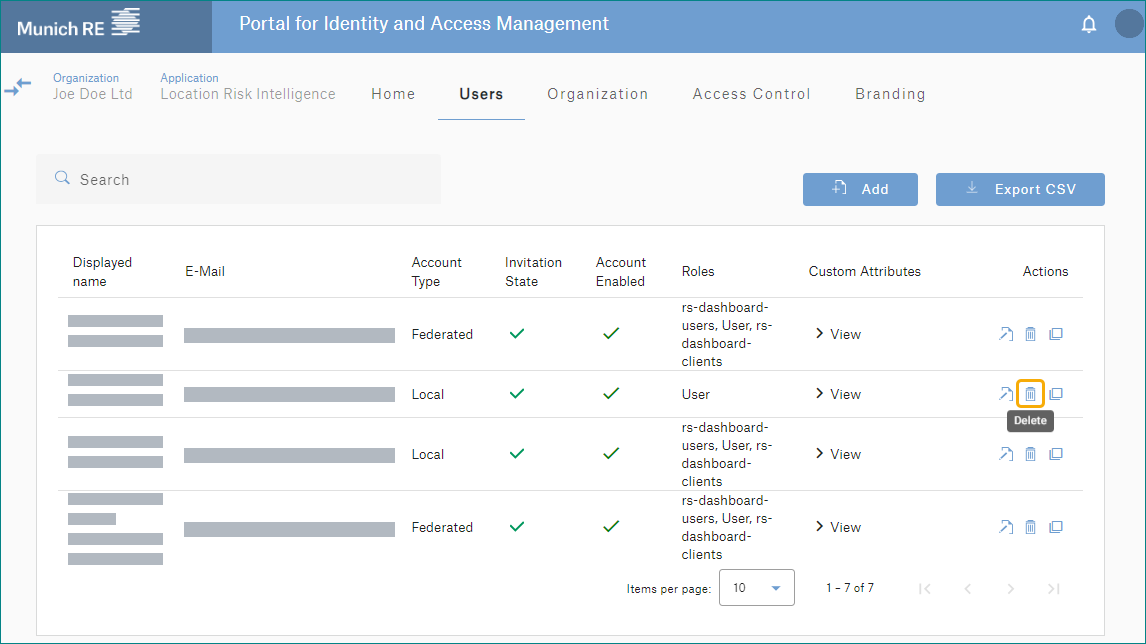The height and width of the screenshot is (644, 1146).
Task: Open the Branding tab
Action: (x=890, y=94)
